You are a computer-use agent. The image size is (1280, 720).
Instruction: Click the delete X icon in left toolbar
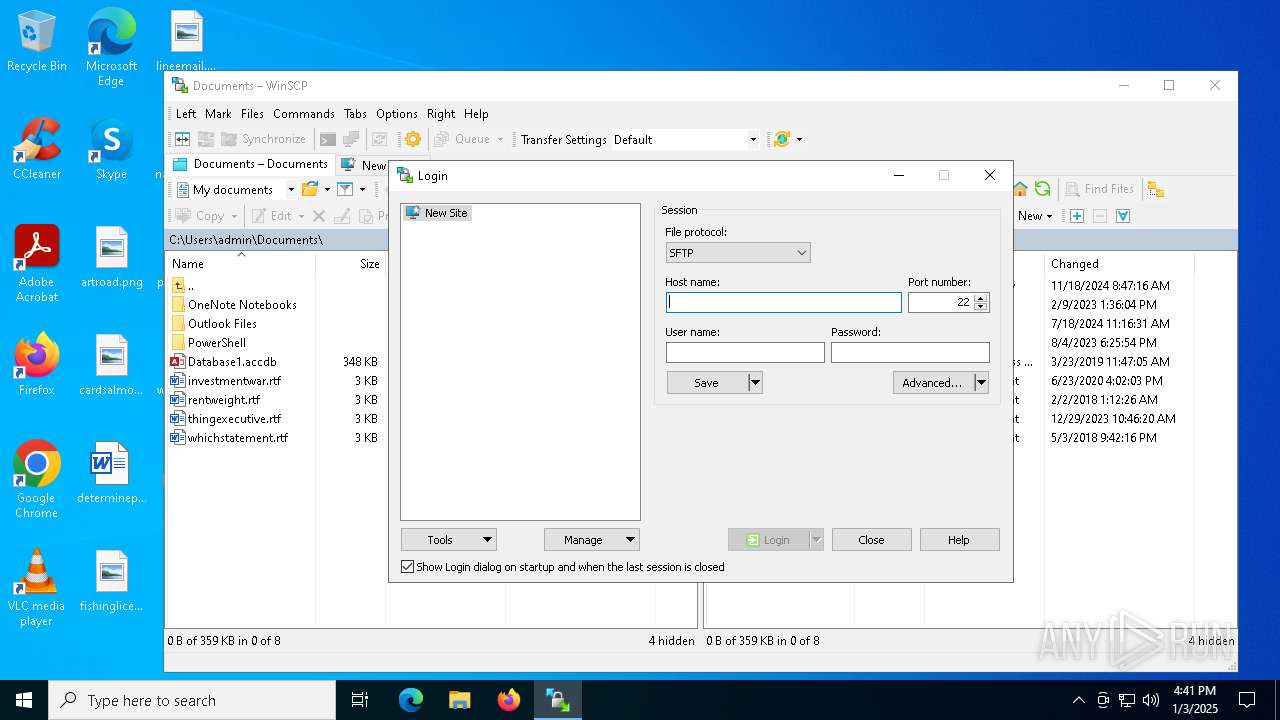[319, 215]
